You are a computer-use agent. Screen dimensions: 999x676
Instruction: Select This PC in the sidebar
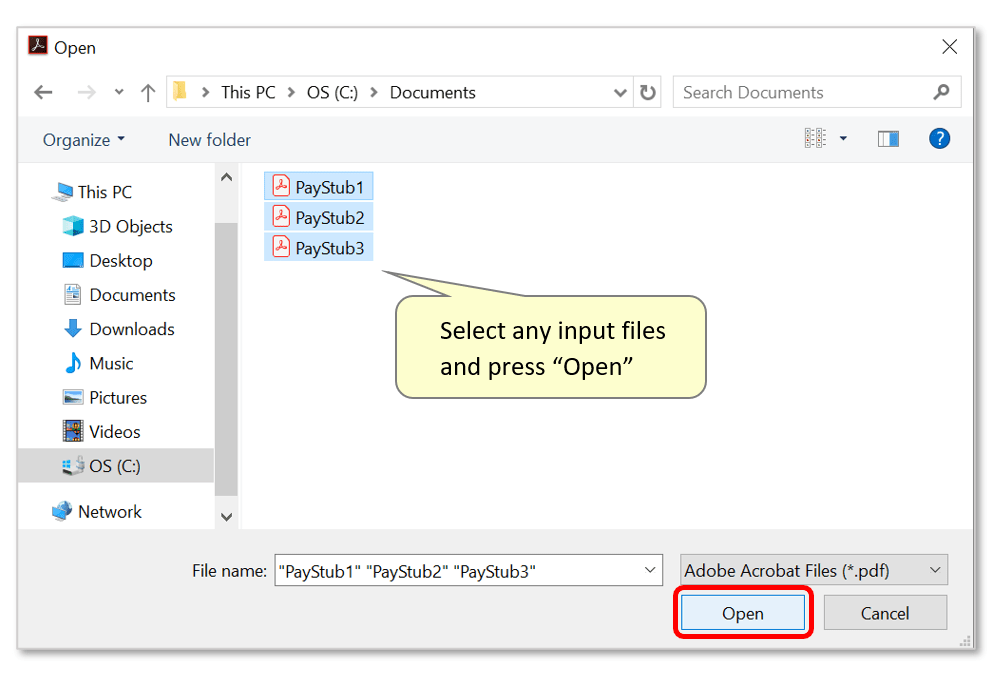tap(92, 192)
